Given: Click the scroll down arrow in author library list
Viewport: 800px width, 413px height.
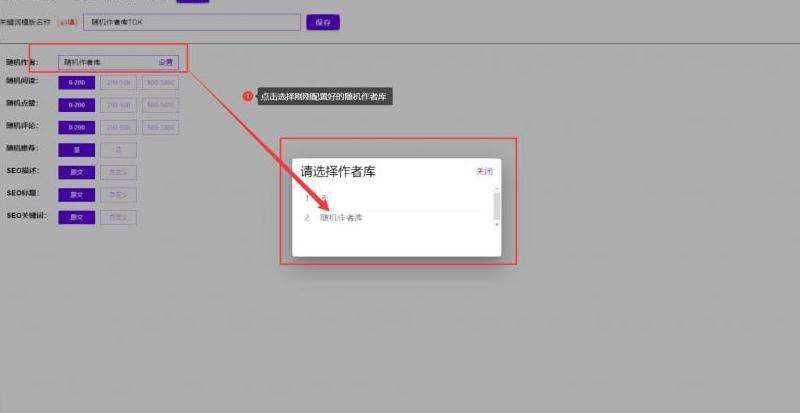Looking at the screenshot, I should (x=496, y=225).
